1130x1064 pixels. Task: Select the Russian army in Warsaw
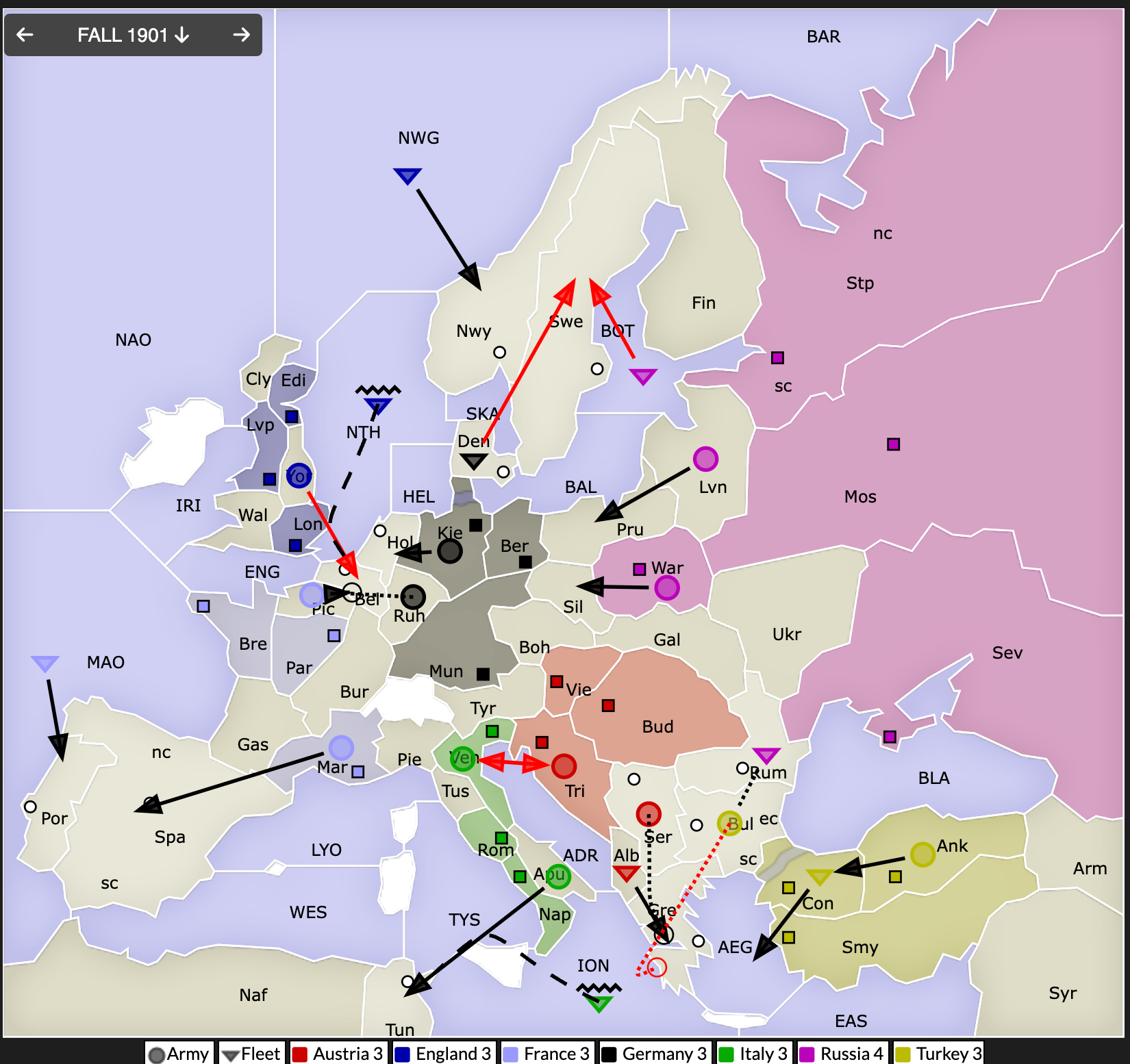pos(666,587)
